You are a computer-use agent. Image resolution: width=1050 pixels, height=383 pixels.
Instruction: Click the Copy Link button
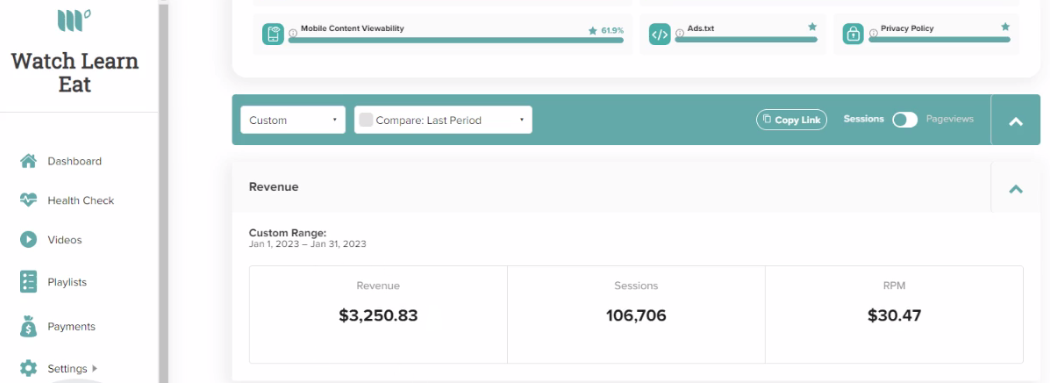[792, 120]
